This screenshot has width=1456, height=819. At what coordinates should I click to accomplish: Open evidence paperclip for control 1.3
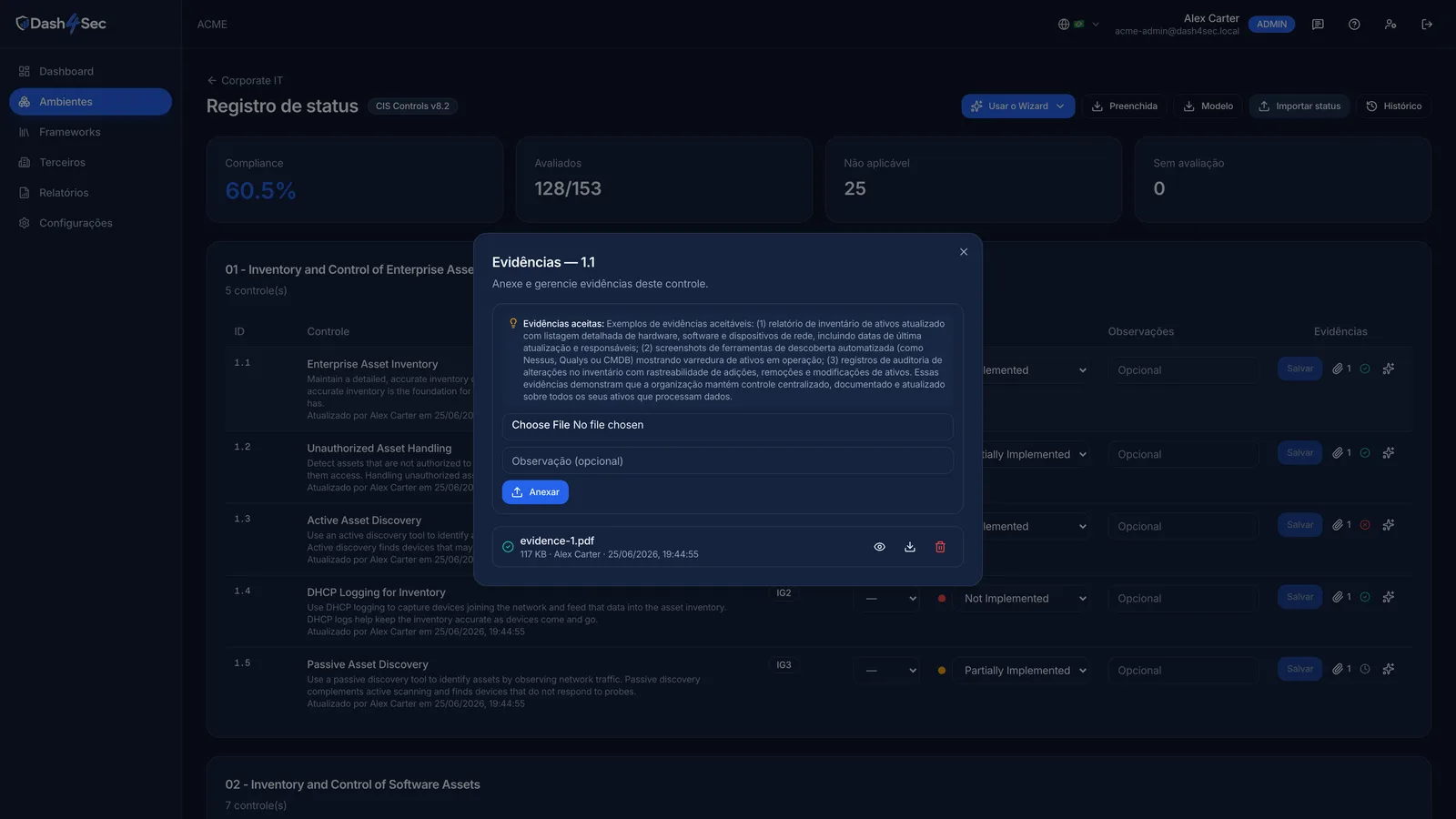pos(1341,524)
